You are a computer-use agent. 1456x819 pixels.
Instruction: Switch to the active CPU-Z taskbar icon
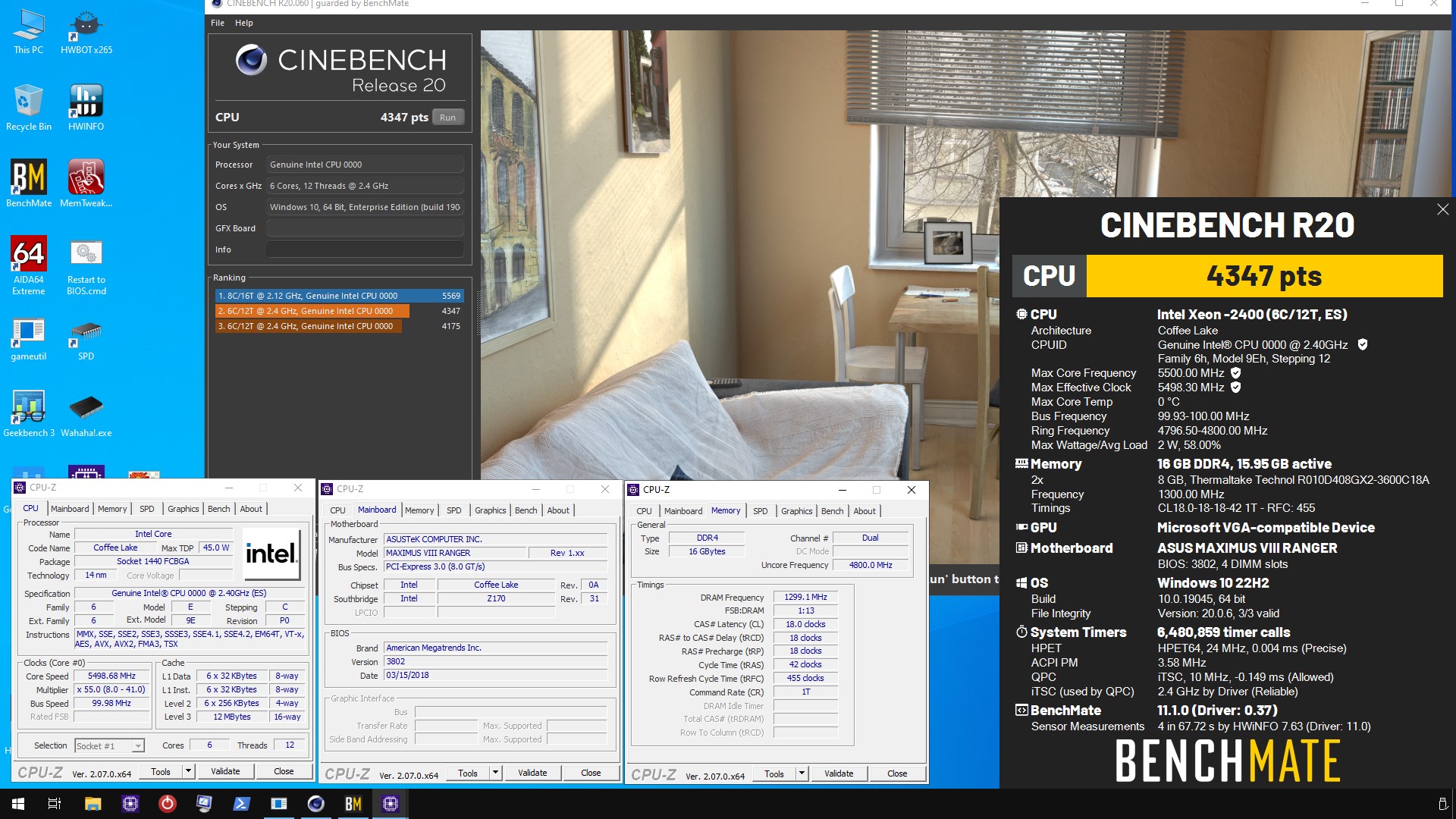[x=391, y=804]
